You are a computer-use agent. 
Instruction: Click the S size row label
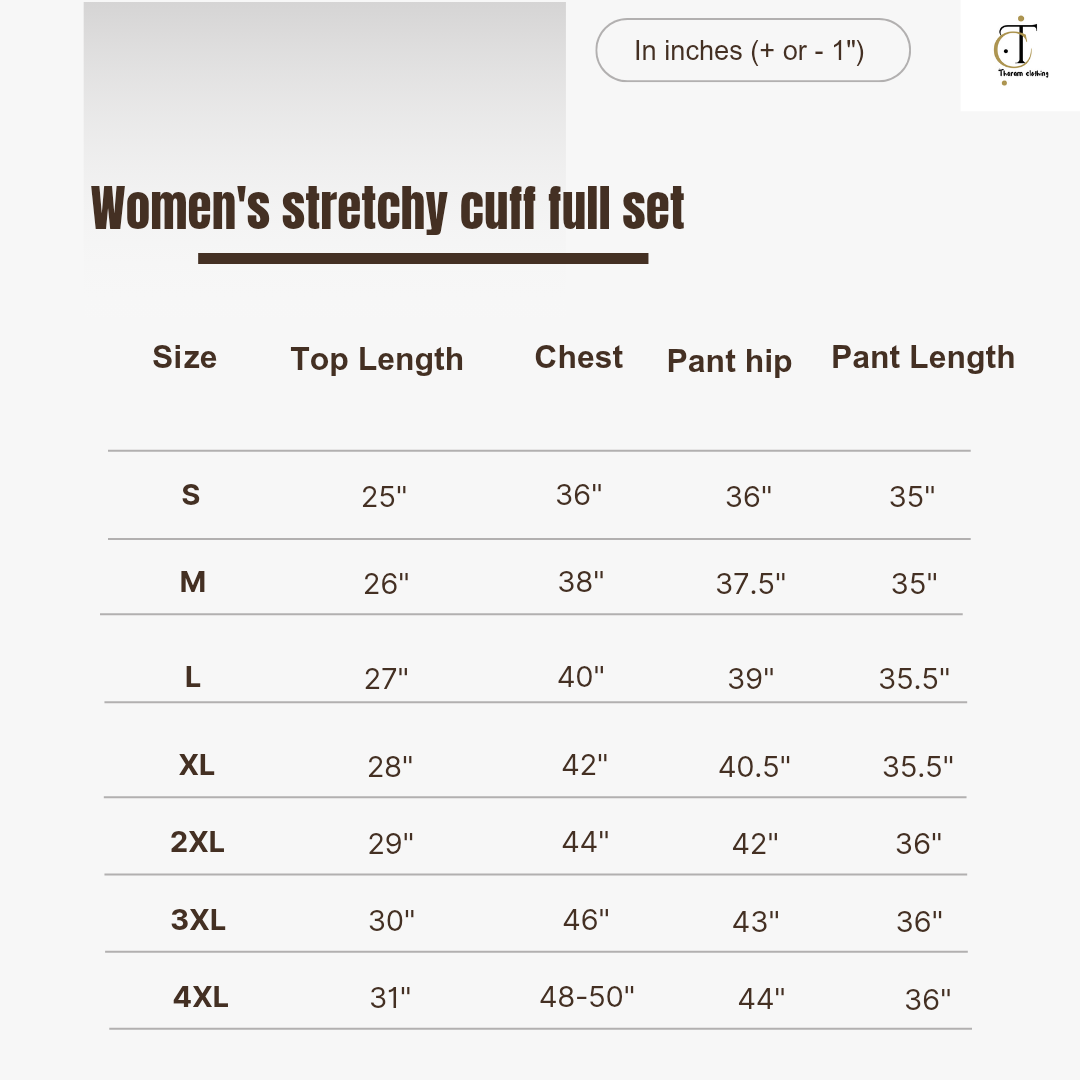[191, 494]
